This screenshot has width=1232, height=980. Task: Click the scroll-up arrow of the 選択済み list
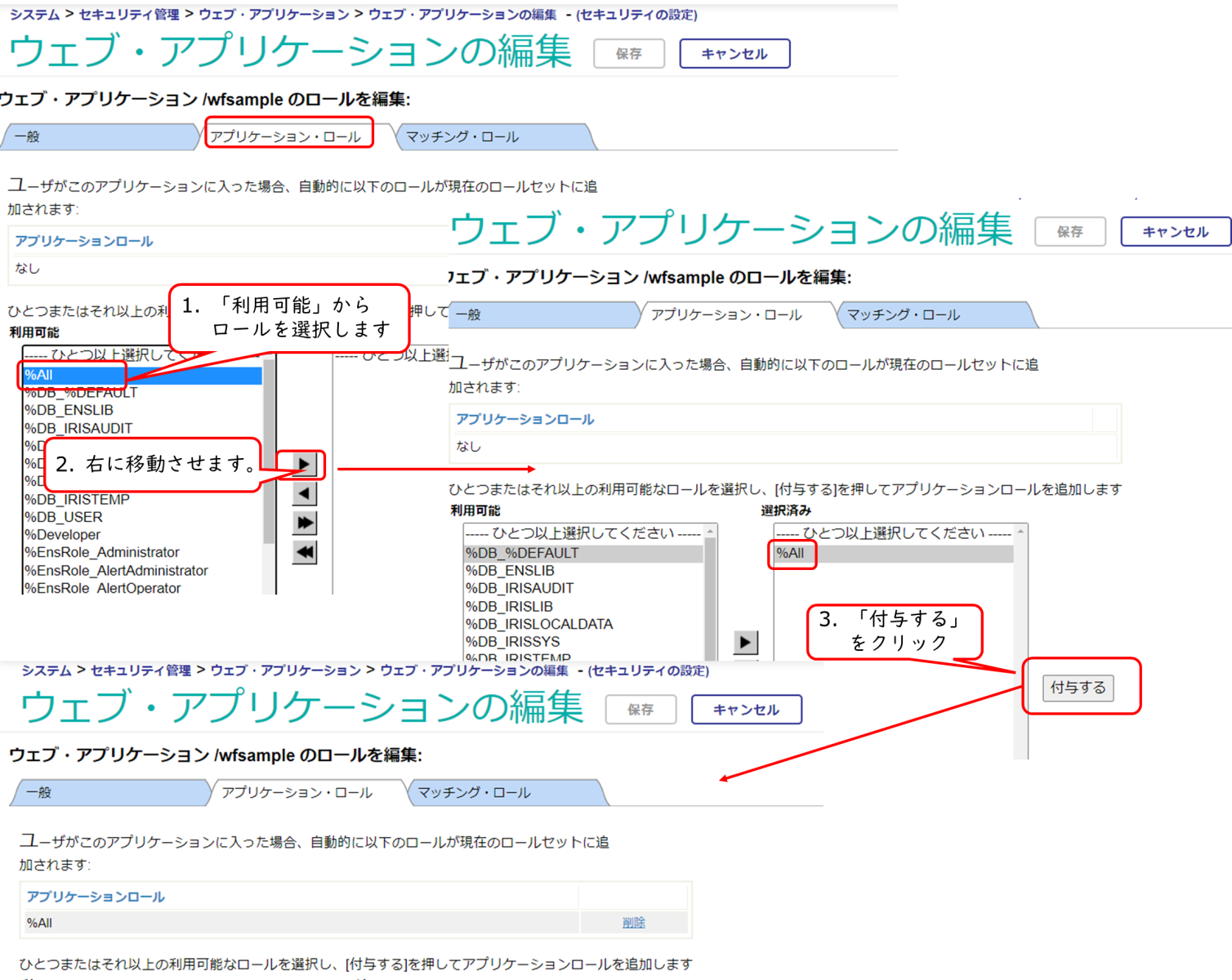point(1020,532)
